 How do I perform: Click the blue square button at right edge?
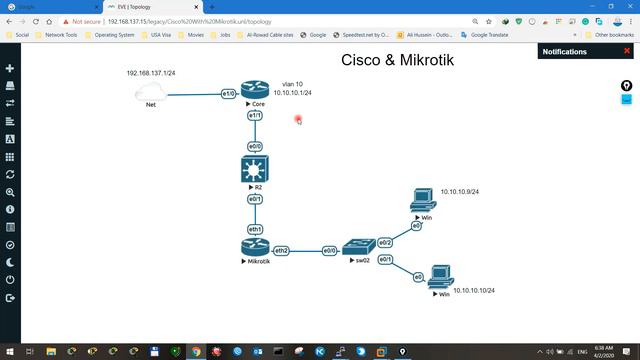[x=627, y=100]
